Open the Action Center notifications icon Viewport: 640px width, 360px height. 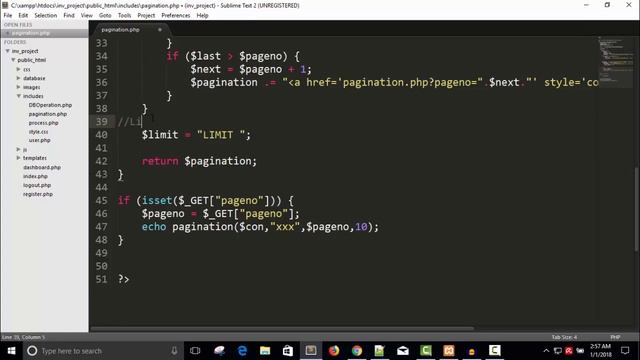click(x=625, y=351)
